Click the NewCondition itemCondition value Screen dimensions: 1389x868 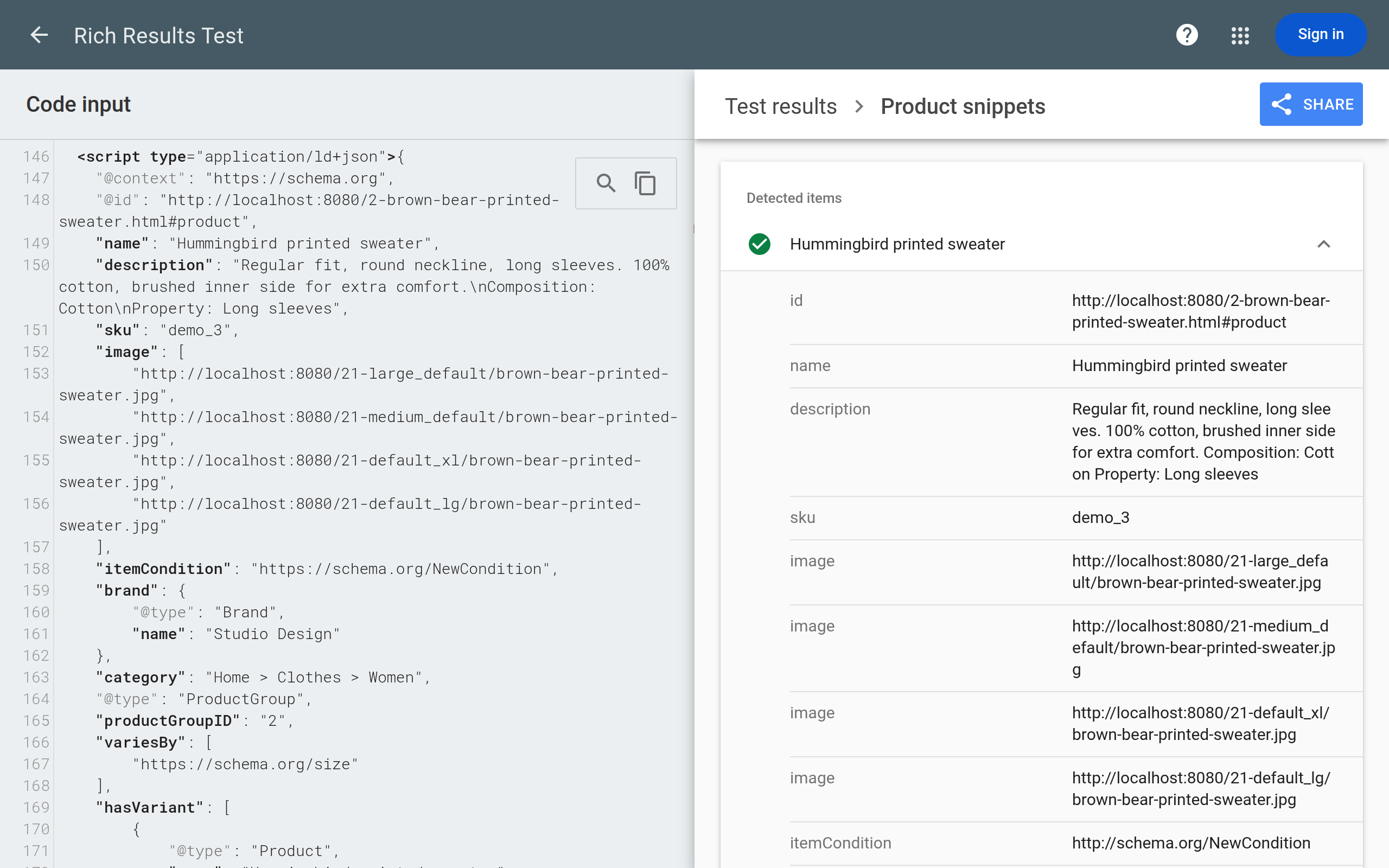coord(1191,843)
